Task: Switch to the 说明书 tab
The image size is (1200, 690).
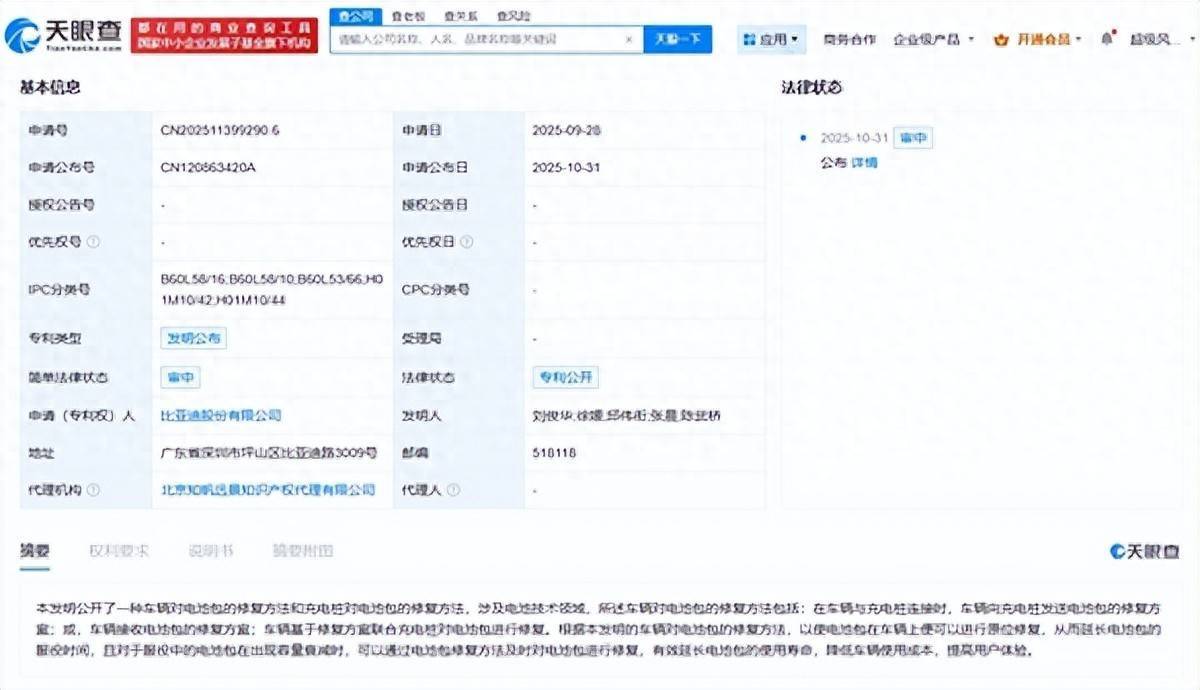Action: (x=211, y=551)
